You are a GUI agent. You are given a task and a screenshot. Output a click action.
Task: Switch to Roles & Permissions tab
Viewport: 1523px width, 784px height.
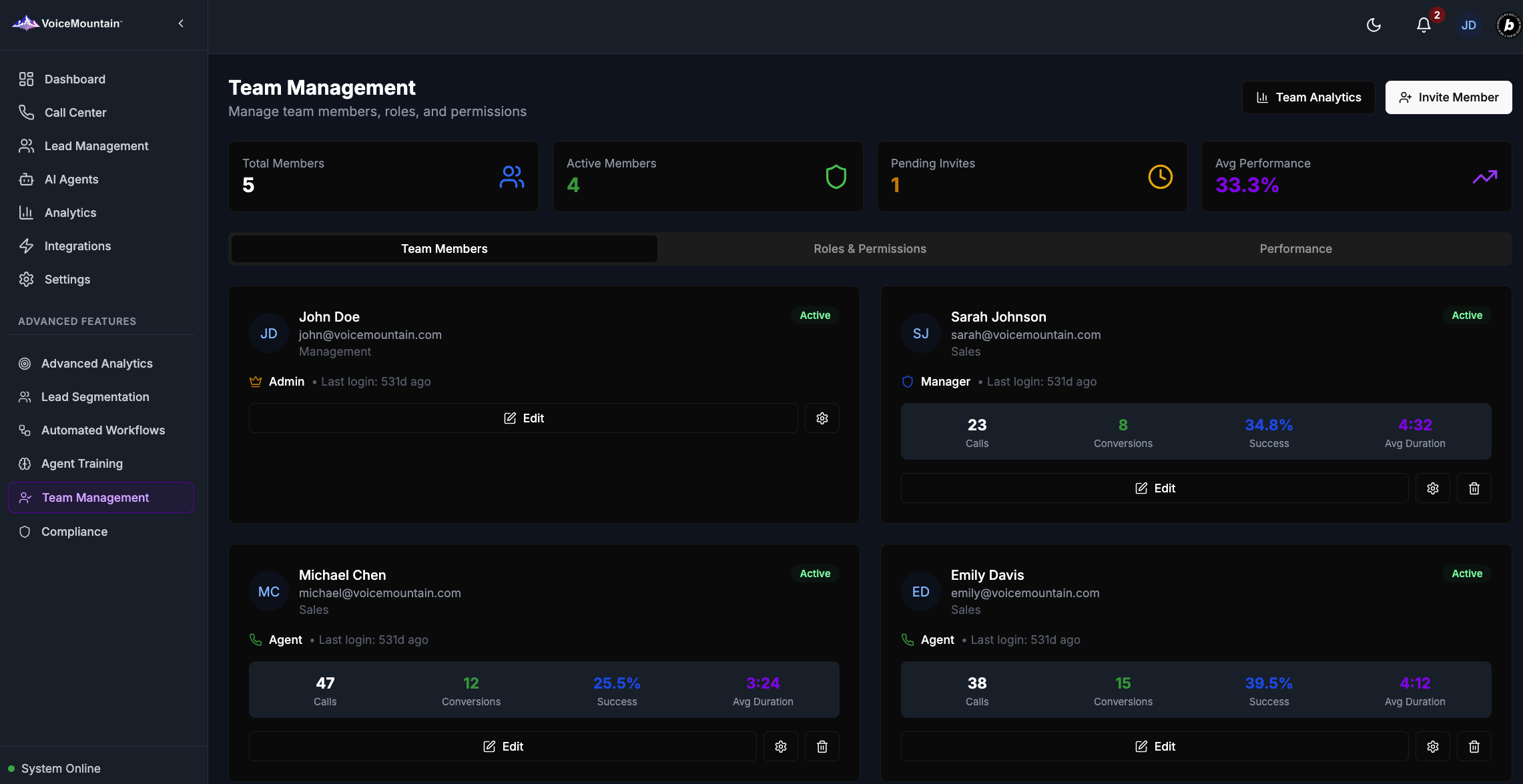tap(870, 249)
